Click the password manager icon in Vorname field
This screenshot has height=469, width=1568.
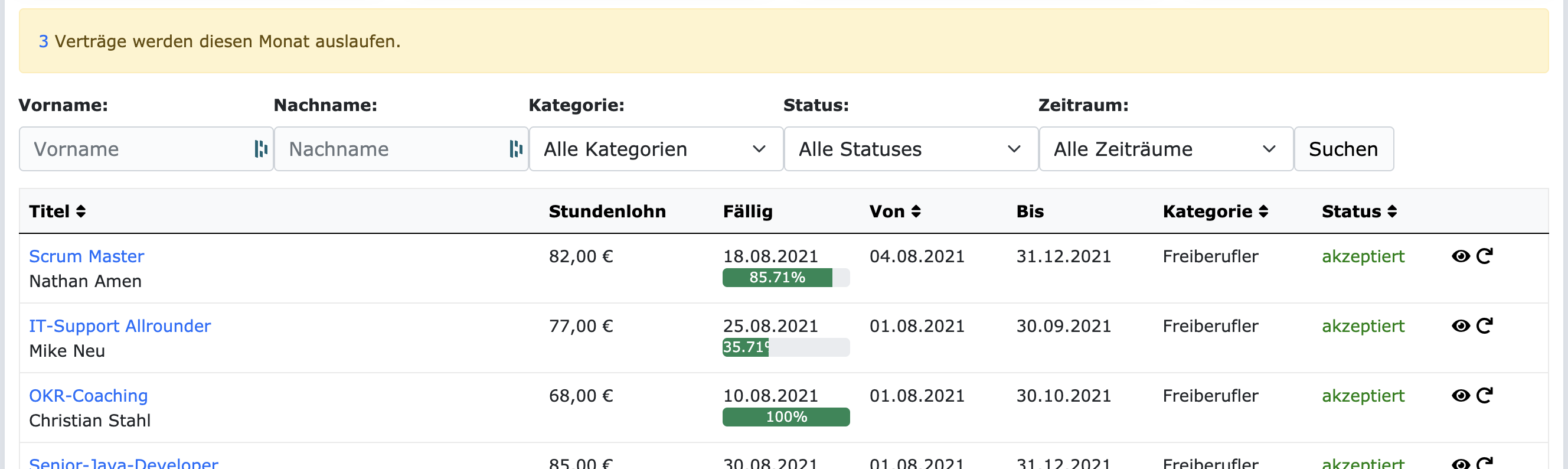(260, 149)
